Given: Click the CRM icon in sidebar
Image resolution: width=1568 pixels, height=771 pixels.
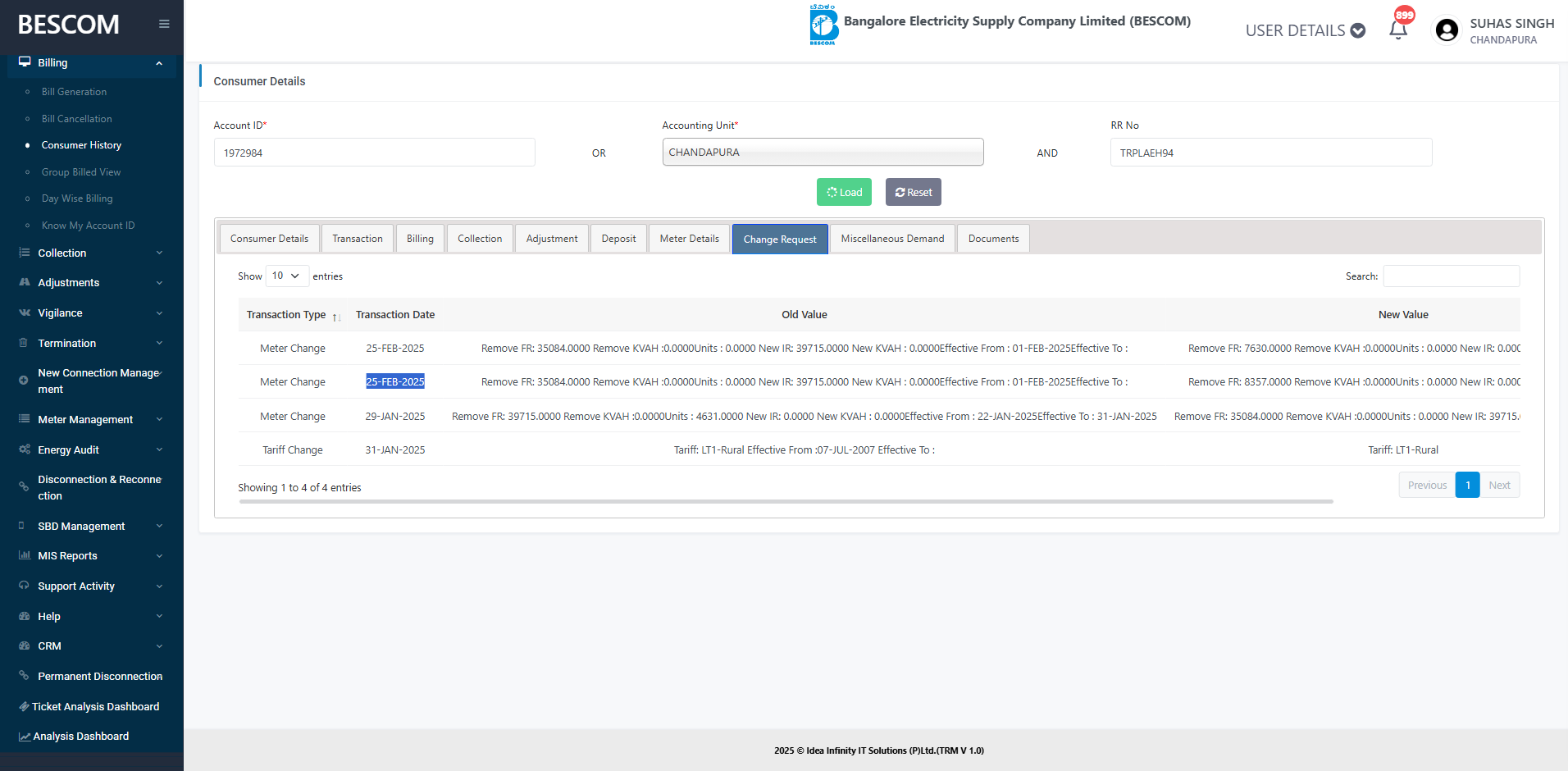Looking at the screenshot, I should point(25,646).
